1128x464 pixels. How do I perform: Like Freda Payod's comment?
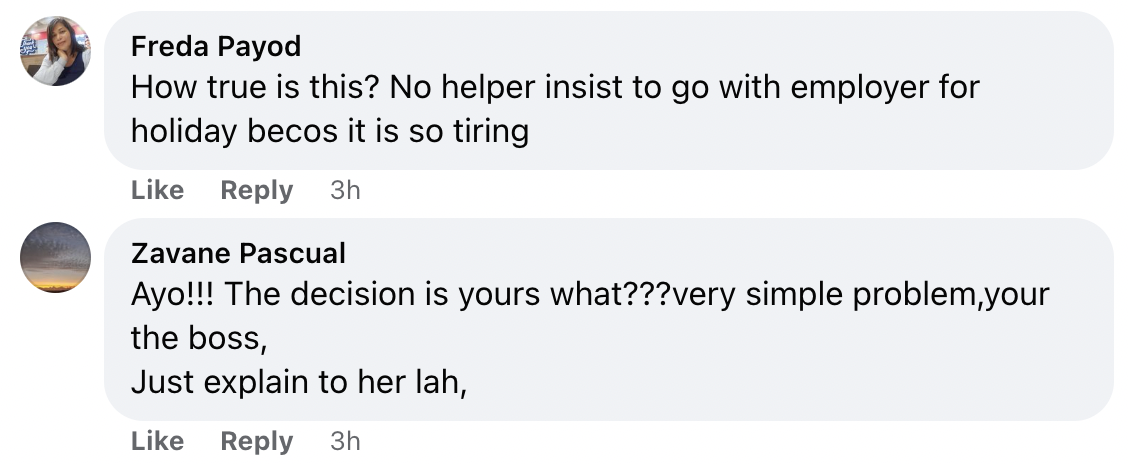click(x=158, y=190)
